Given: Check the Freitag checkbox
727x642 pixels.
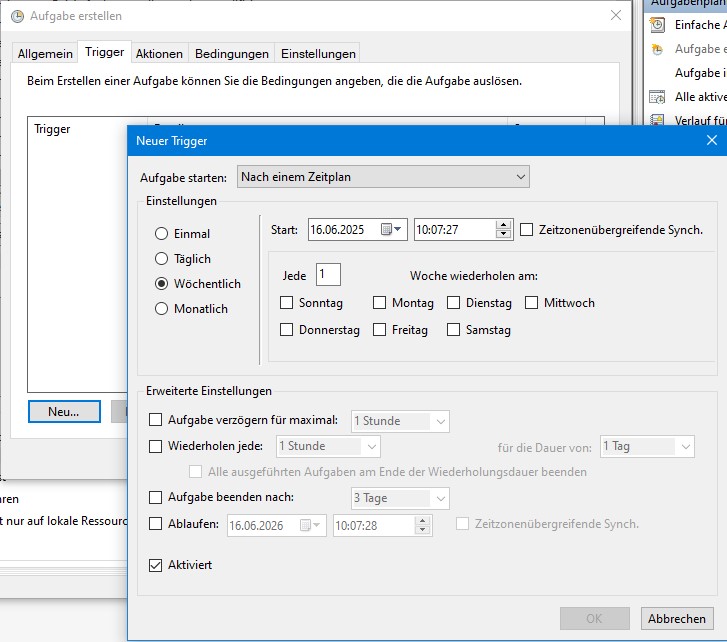Looking at the screenshot, I should pos(379,330).
